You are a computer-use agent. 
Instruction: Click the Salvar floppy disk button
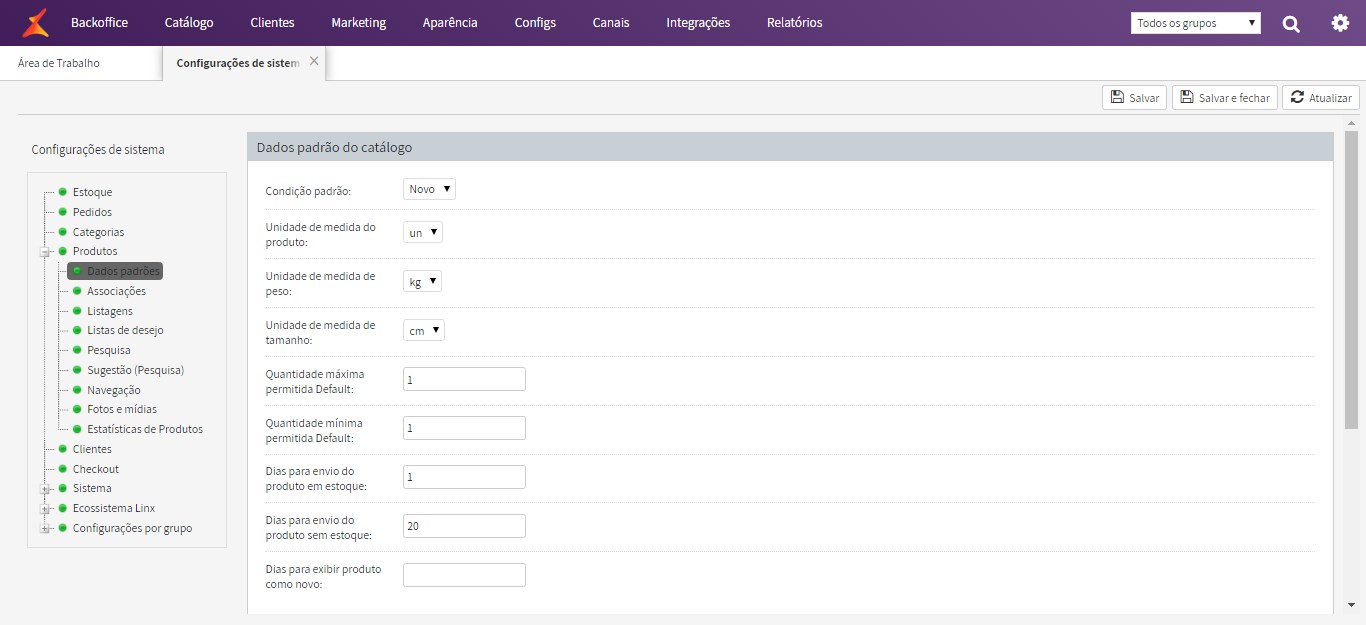coord(1134,98)
